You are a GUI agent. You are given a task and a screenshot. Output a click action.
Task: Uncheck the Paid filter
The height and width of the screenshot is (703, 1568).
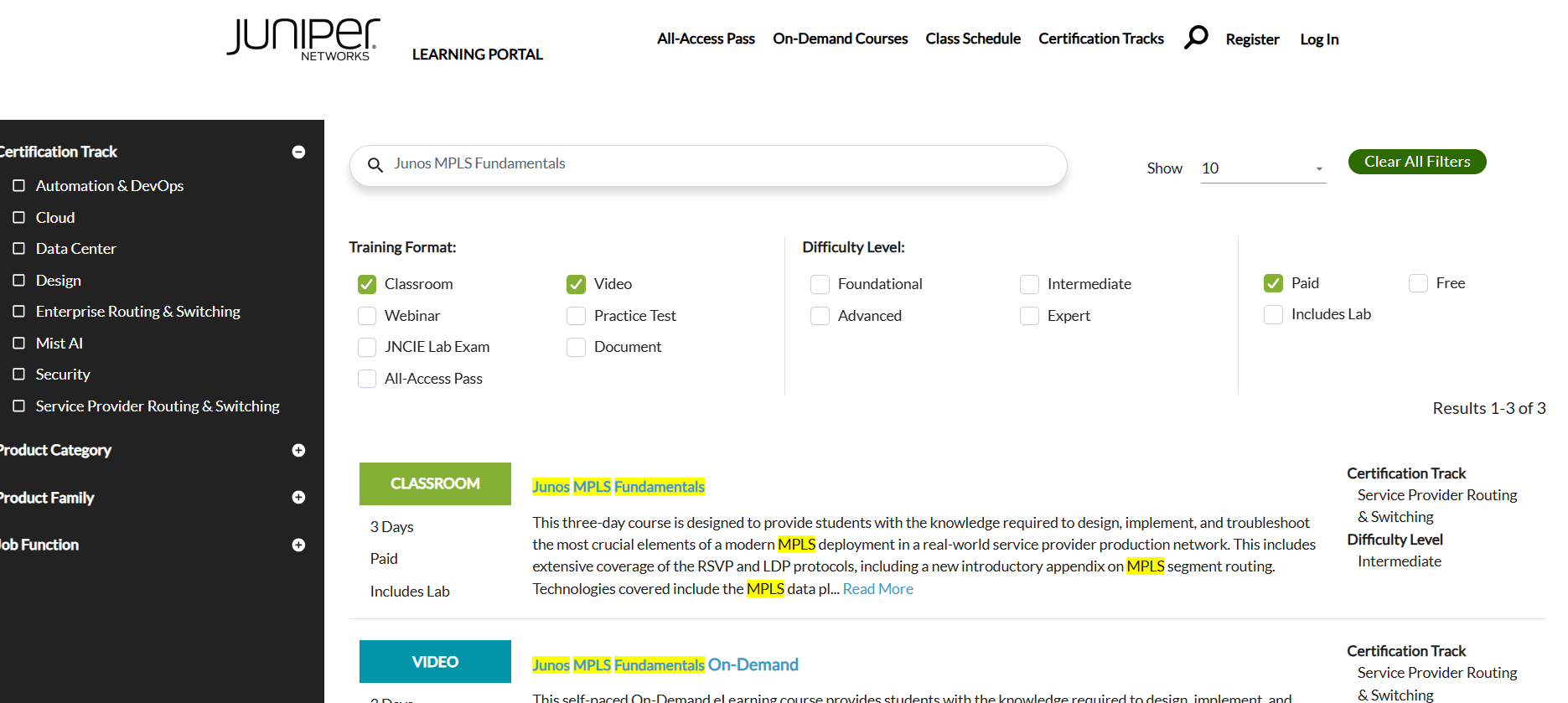[x=1273, y=283]
